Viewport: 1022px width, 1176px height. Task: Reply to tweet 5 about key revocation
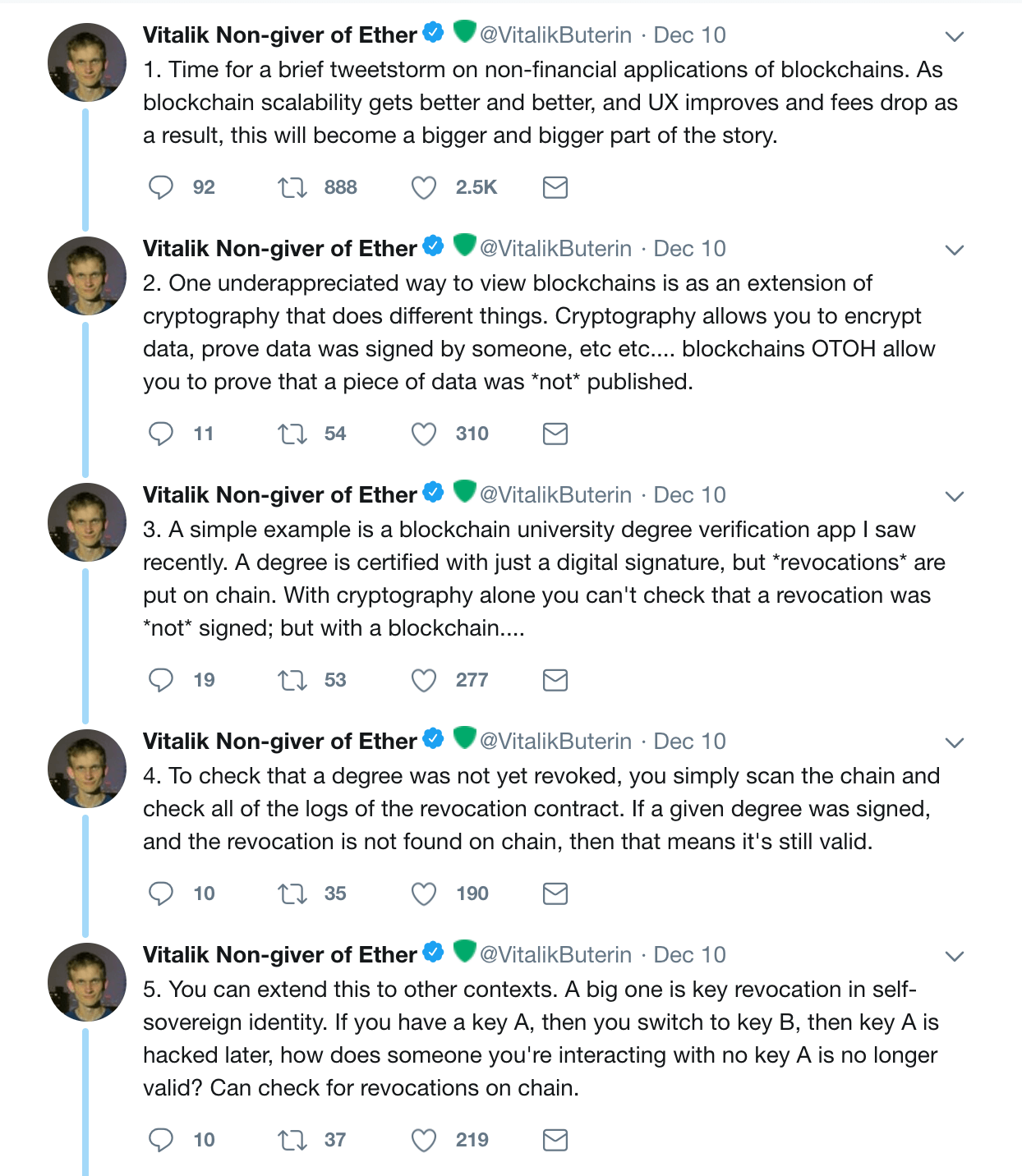(x=161, y=1140)
